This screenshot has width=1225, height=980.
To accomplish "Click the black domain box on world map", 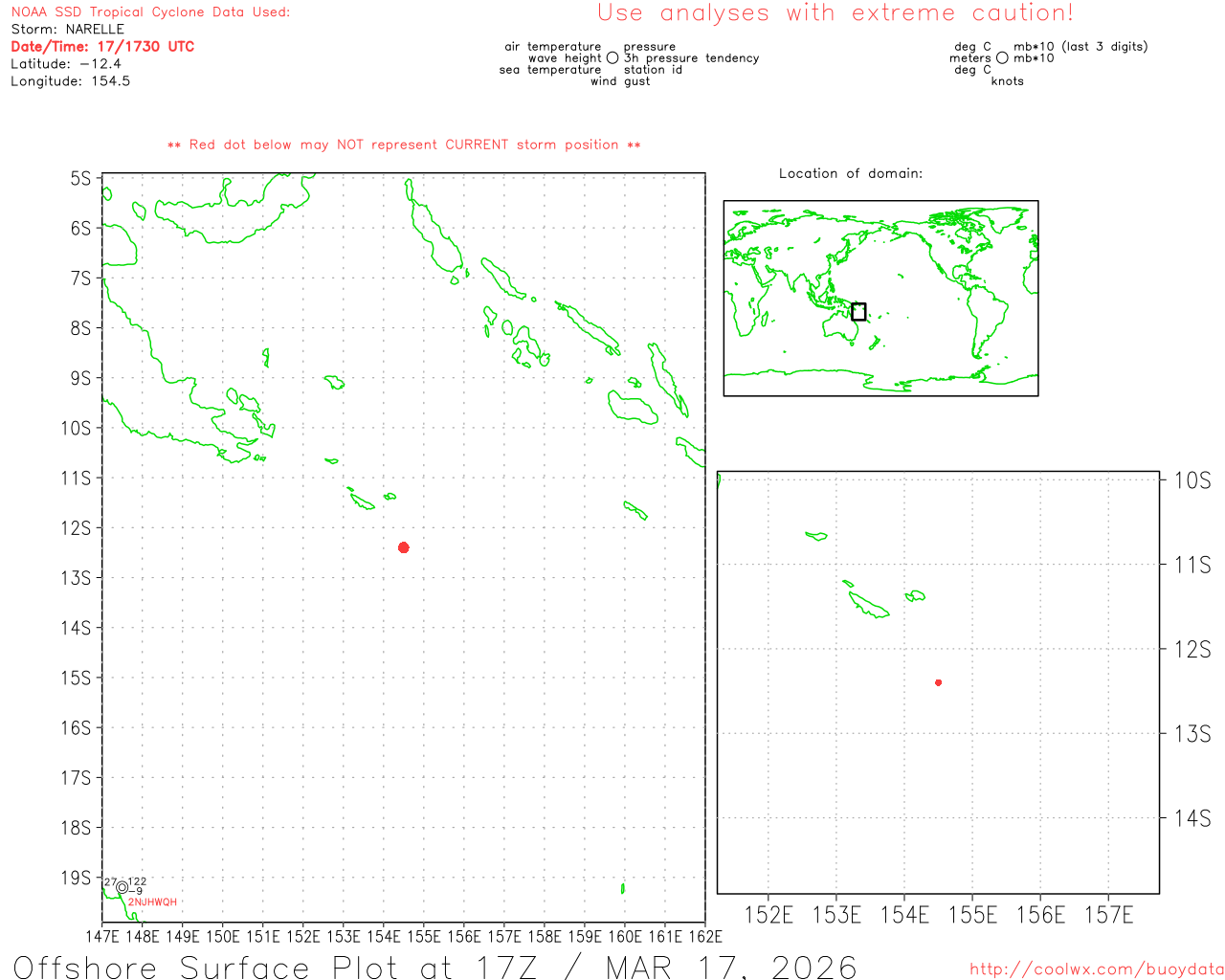I will tap(858, 312).
